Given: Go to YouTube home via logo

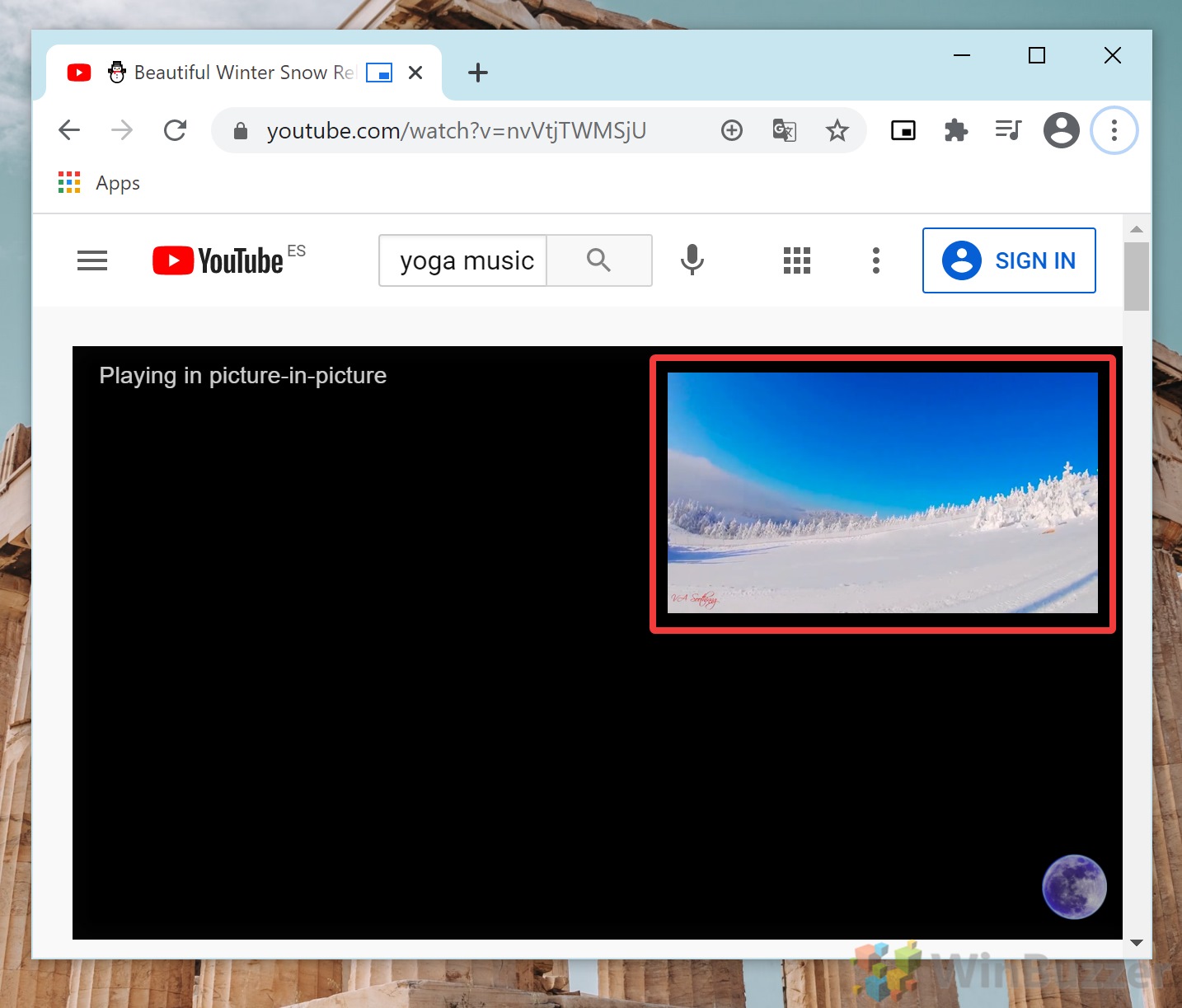Looking at the screenshot, I should coord(218,260).
